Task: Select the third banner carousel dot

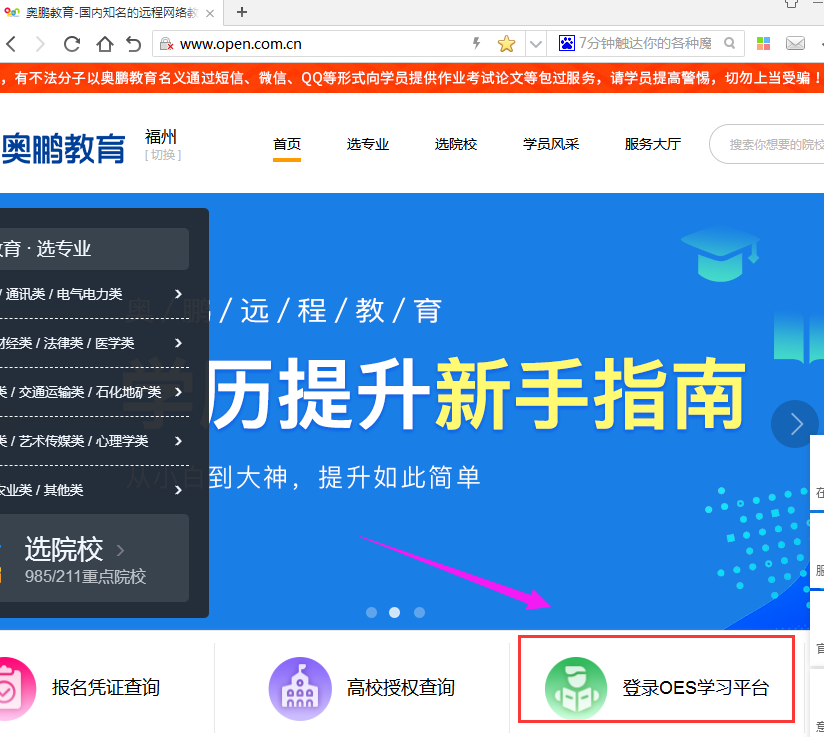Action: (x=419, y=612)
